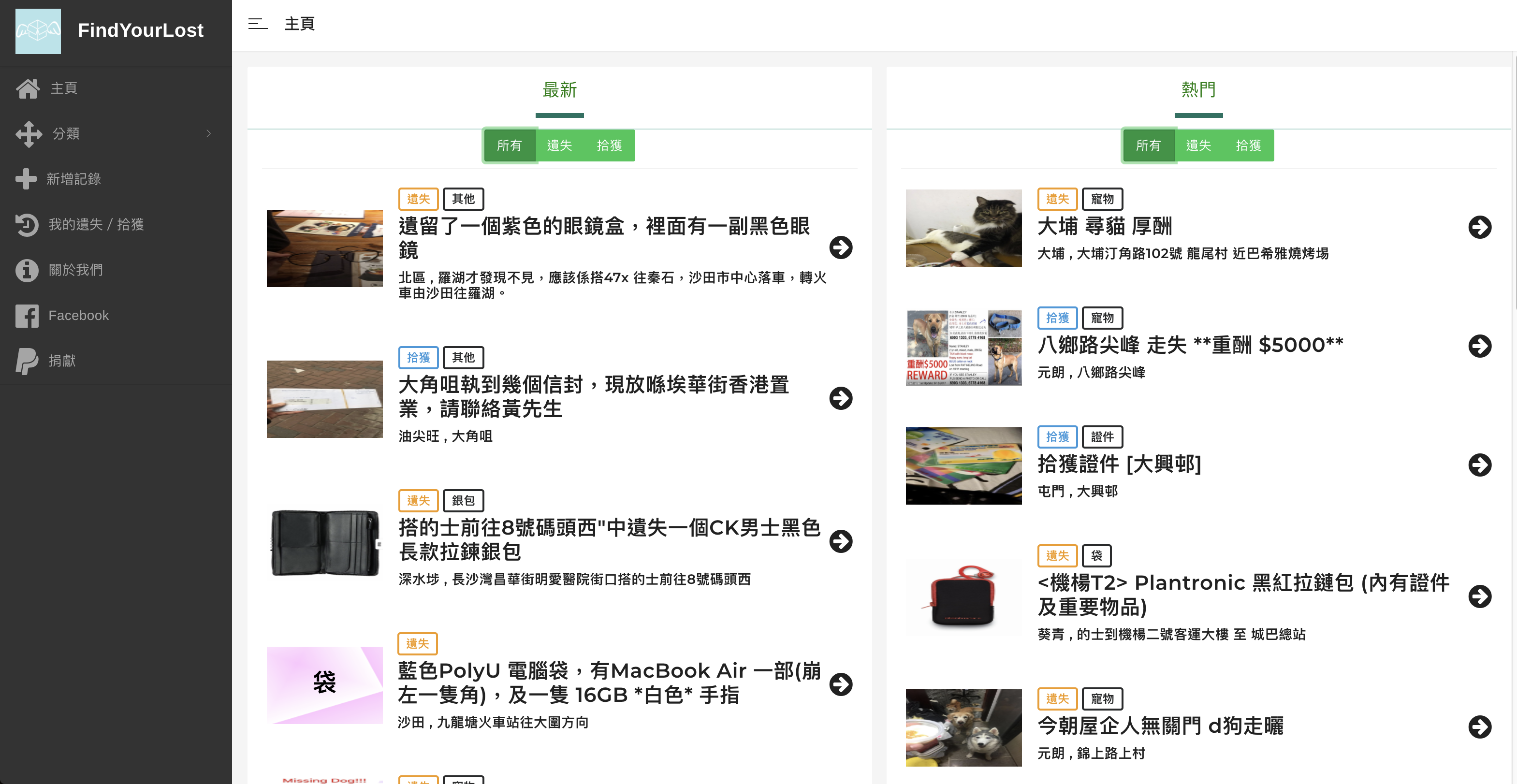The height and width of the screenshot is (784, 1517).
Task: Click the plus icon for 新增記錄
Action: pyautogui.click(x=25, y=179)
